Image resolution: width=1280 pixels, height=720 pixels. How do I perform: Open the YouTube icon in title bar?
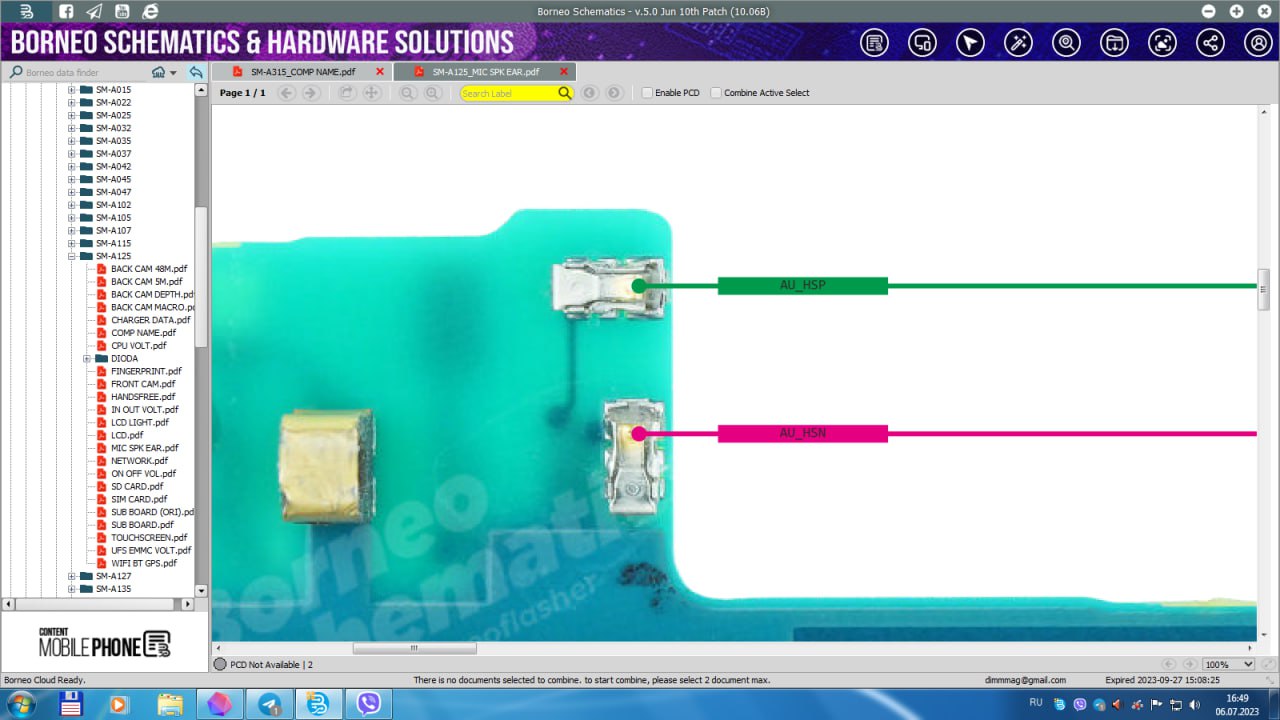point(122,11)
